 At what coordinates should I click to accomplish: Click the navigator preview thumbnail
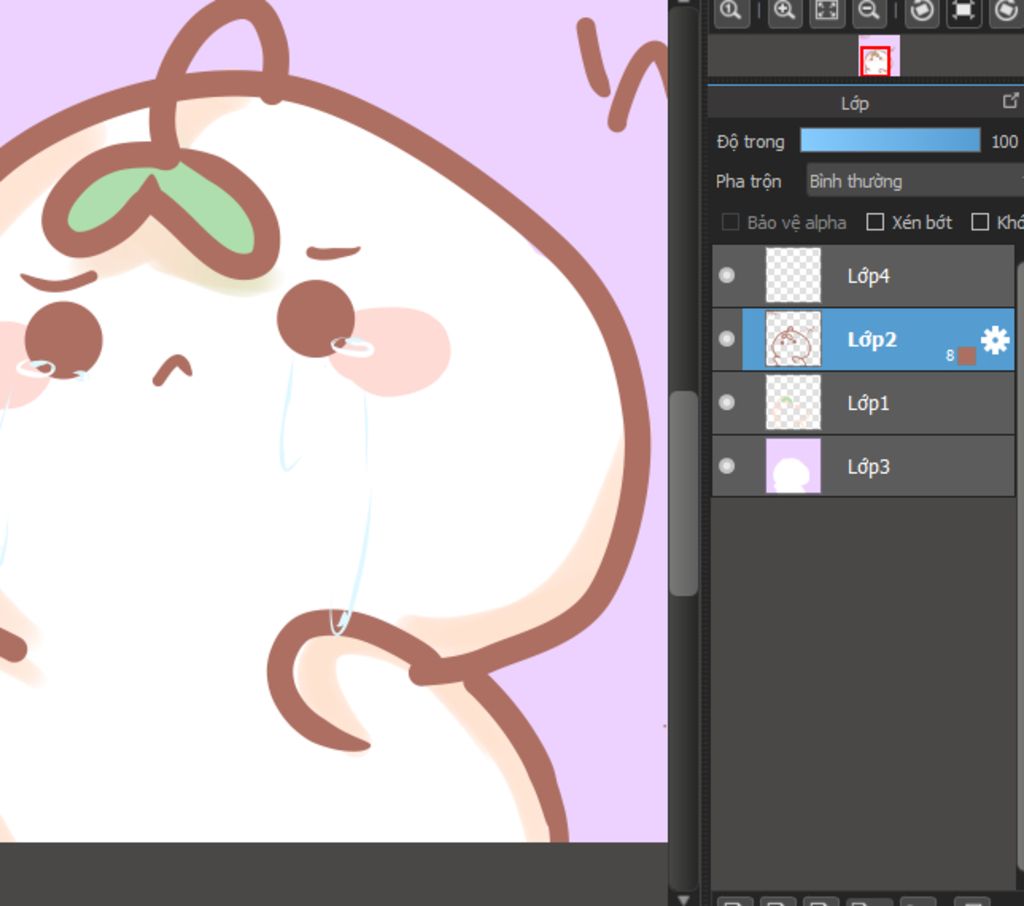pos(878,56)
